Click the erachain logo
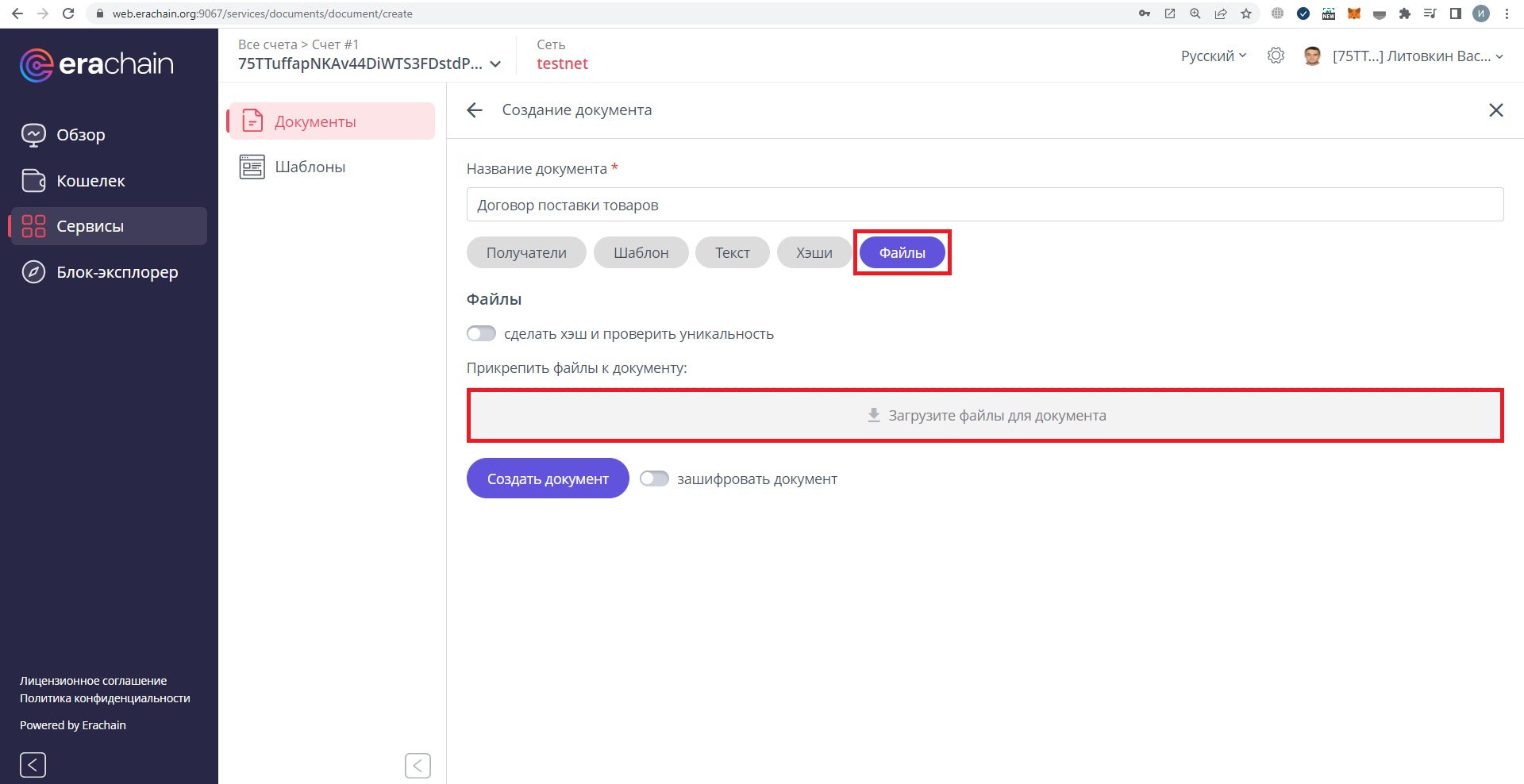Image resolution: width=1524 pixels, height=784 pixels. click(96, 64)
